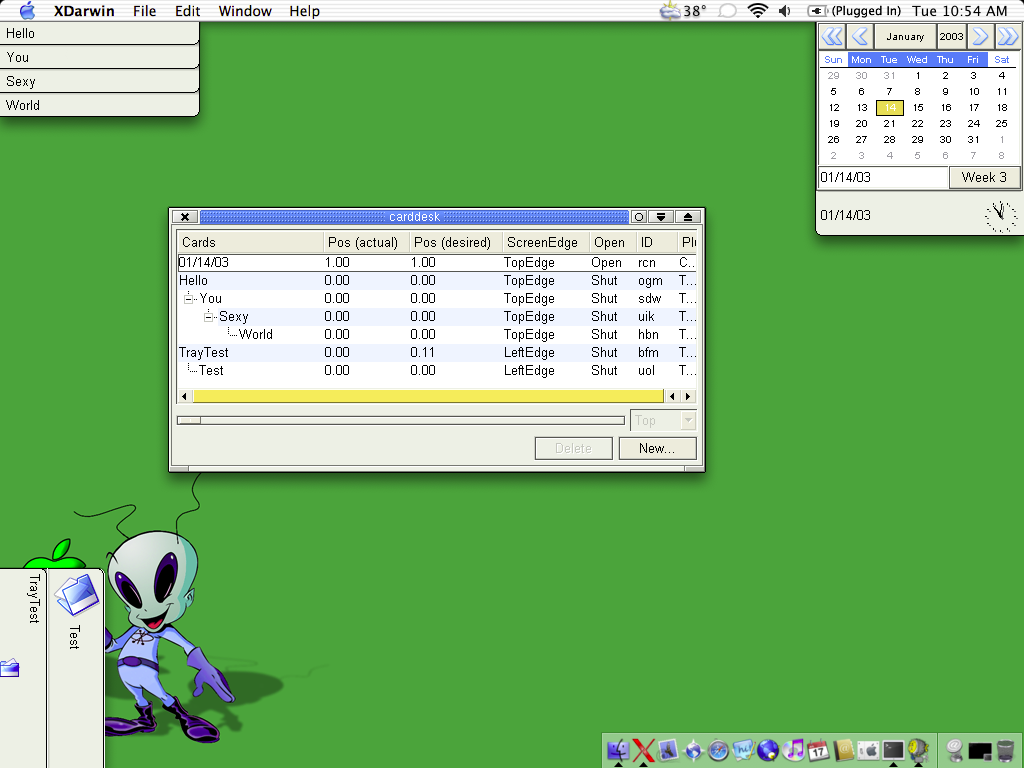1024x768 pixels.
Task: Open the Apple menu
Action: (27, 11)
